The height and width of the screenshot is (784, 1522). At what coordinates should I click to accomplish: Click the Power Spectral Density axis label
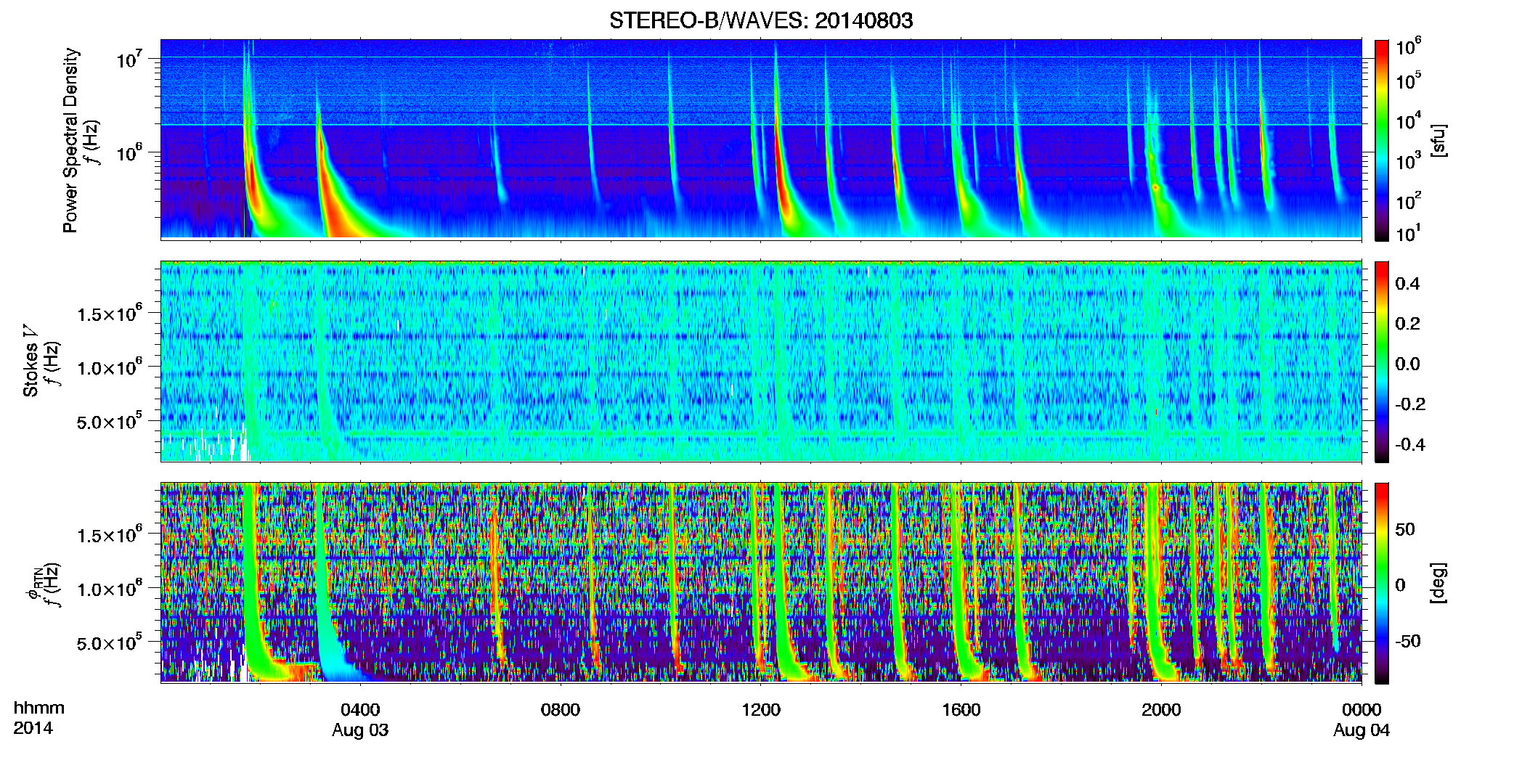70,140
